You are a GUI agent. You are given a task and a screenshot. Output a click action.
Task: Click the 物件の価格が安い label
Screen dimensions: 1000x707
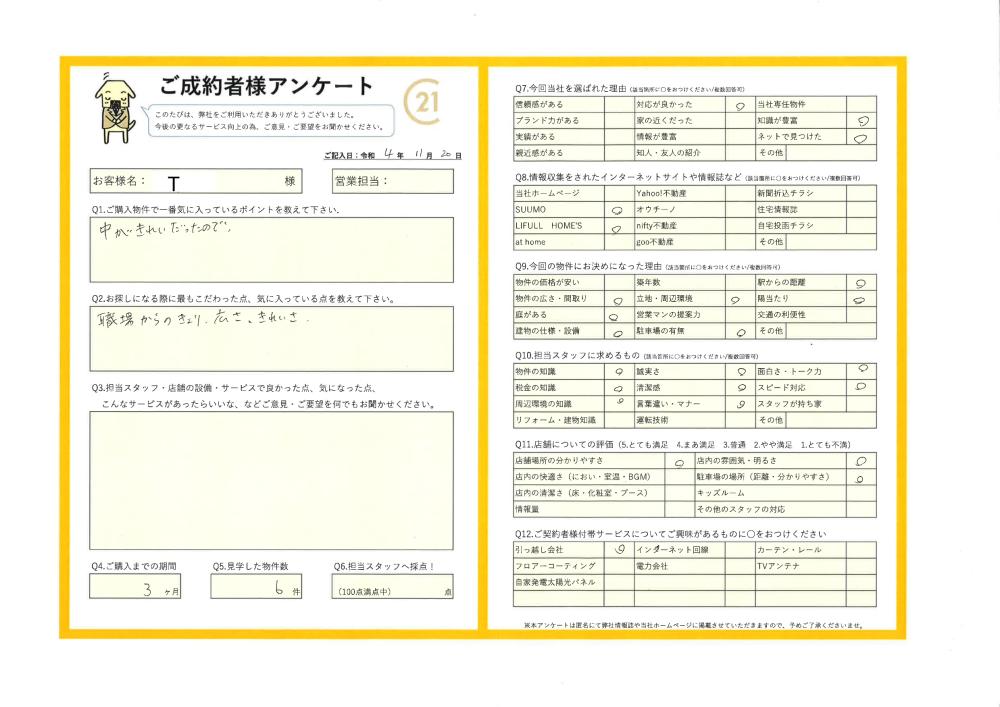(547, 282)
